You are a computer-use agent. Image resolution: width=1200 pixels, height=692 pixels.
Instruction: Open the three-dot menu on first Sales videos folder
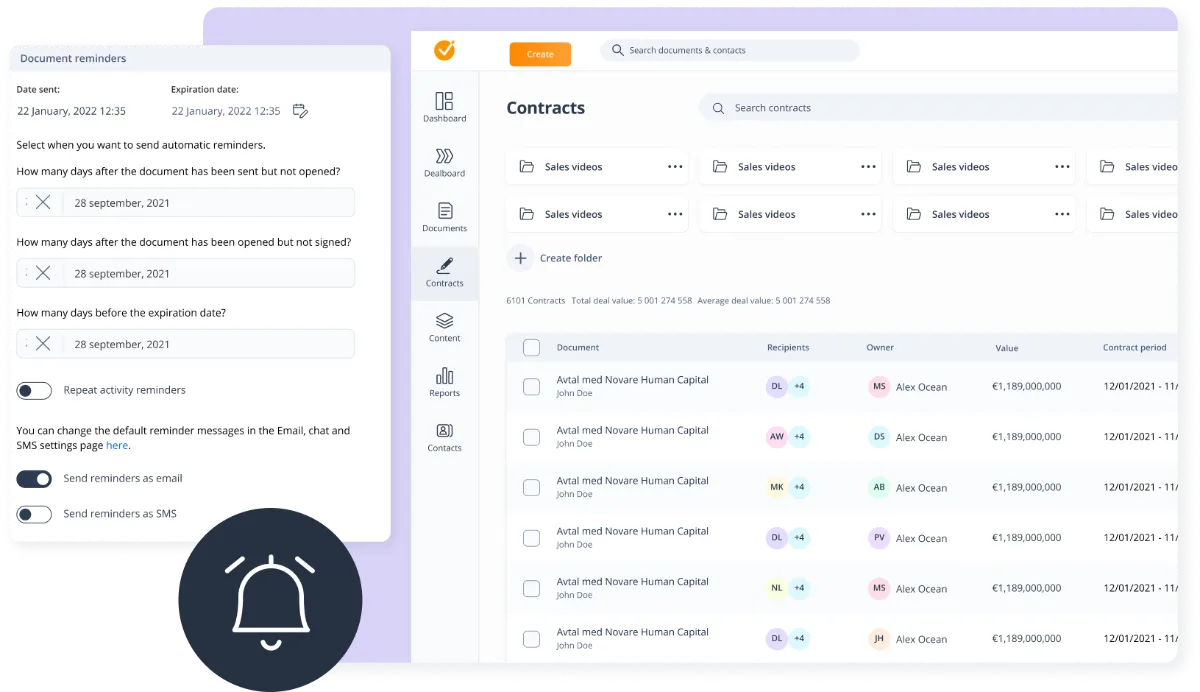tap(676, 166)
